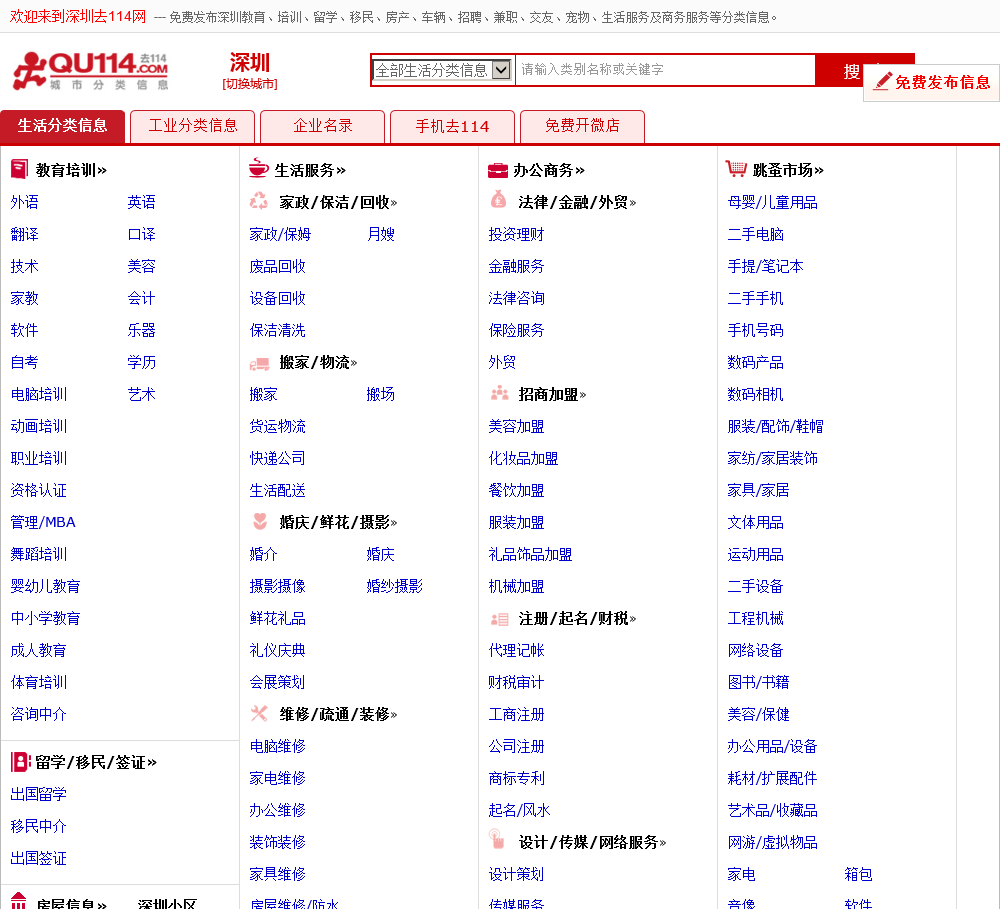The width and height of the screenshot is (1000, 909).
Task: Open the 婴幼儿教育 link
Action: pos(45,586)
